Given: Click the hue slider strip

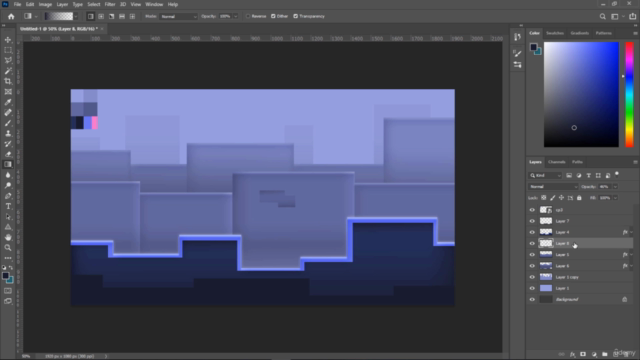Looking at the screenshot, I should (629, 94).
